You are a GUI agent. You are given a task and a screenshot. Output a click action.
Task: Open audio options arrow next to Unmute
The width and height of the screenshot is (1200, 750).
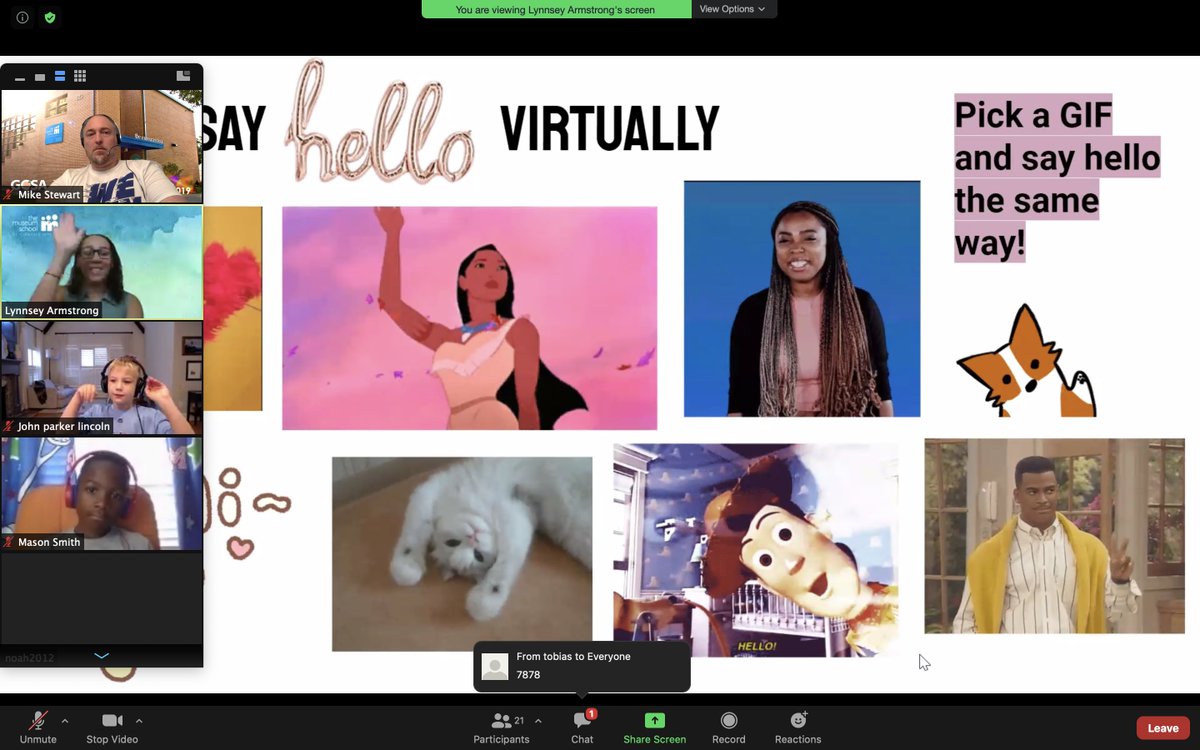click(x=65, y=720)
